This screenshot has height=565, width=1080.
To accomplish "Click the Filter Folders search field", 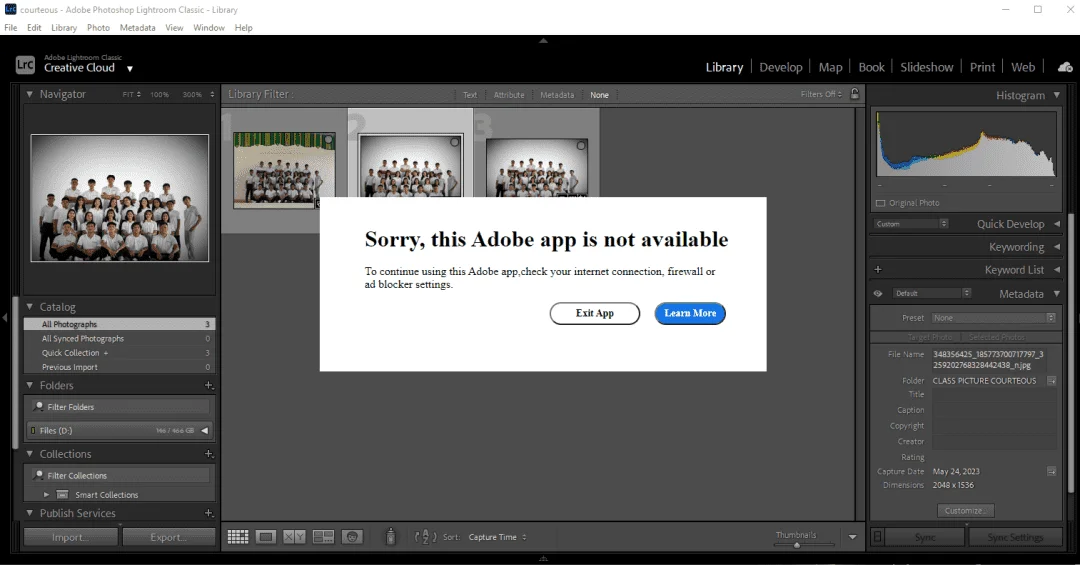I will point(119,407).
